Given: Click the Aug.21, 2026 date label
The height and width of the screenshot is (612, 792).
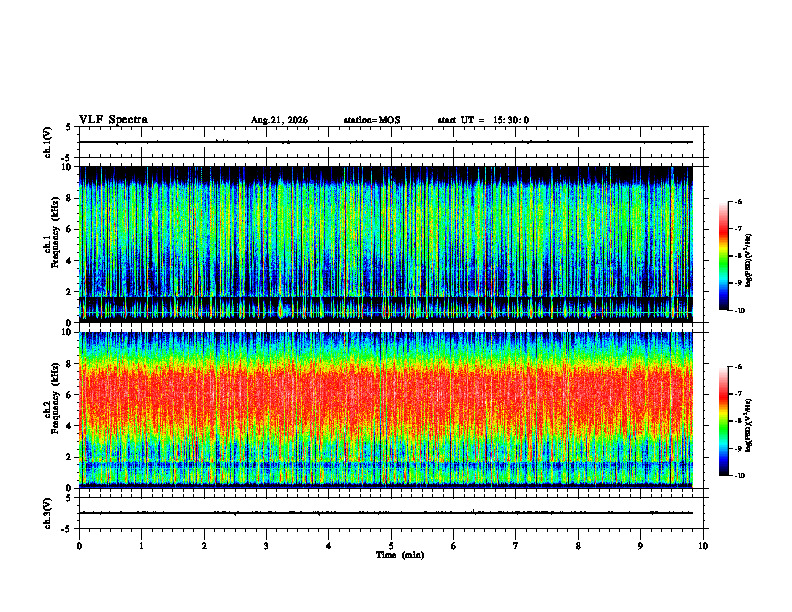Looking at the screenshot, I should tap(279, 120).
